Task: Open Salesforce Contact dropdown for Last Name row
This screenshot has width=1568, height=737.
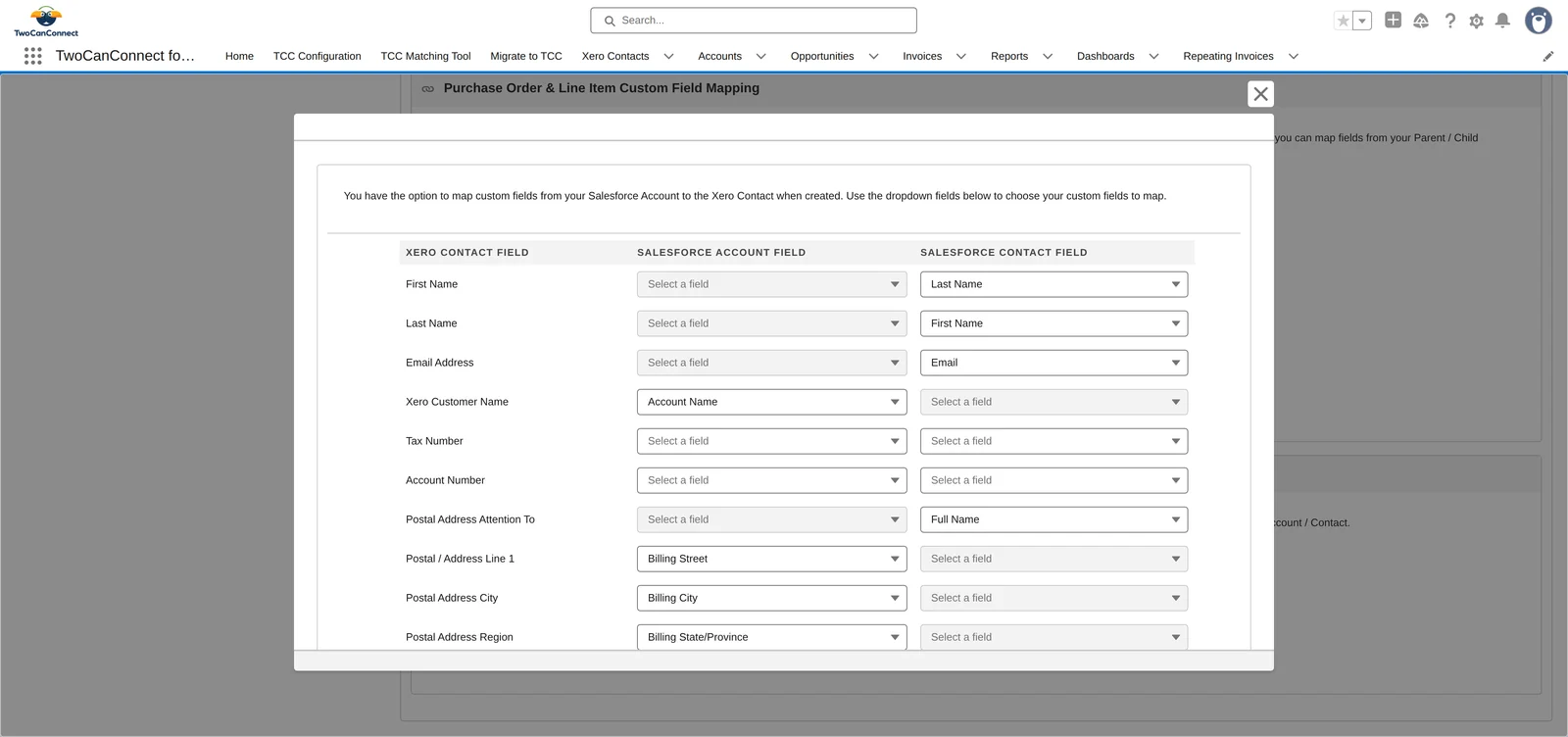Action: tap(1053, 323)
